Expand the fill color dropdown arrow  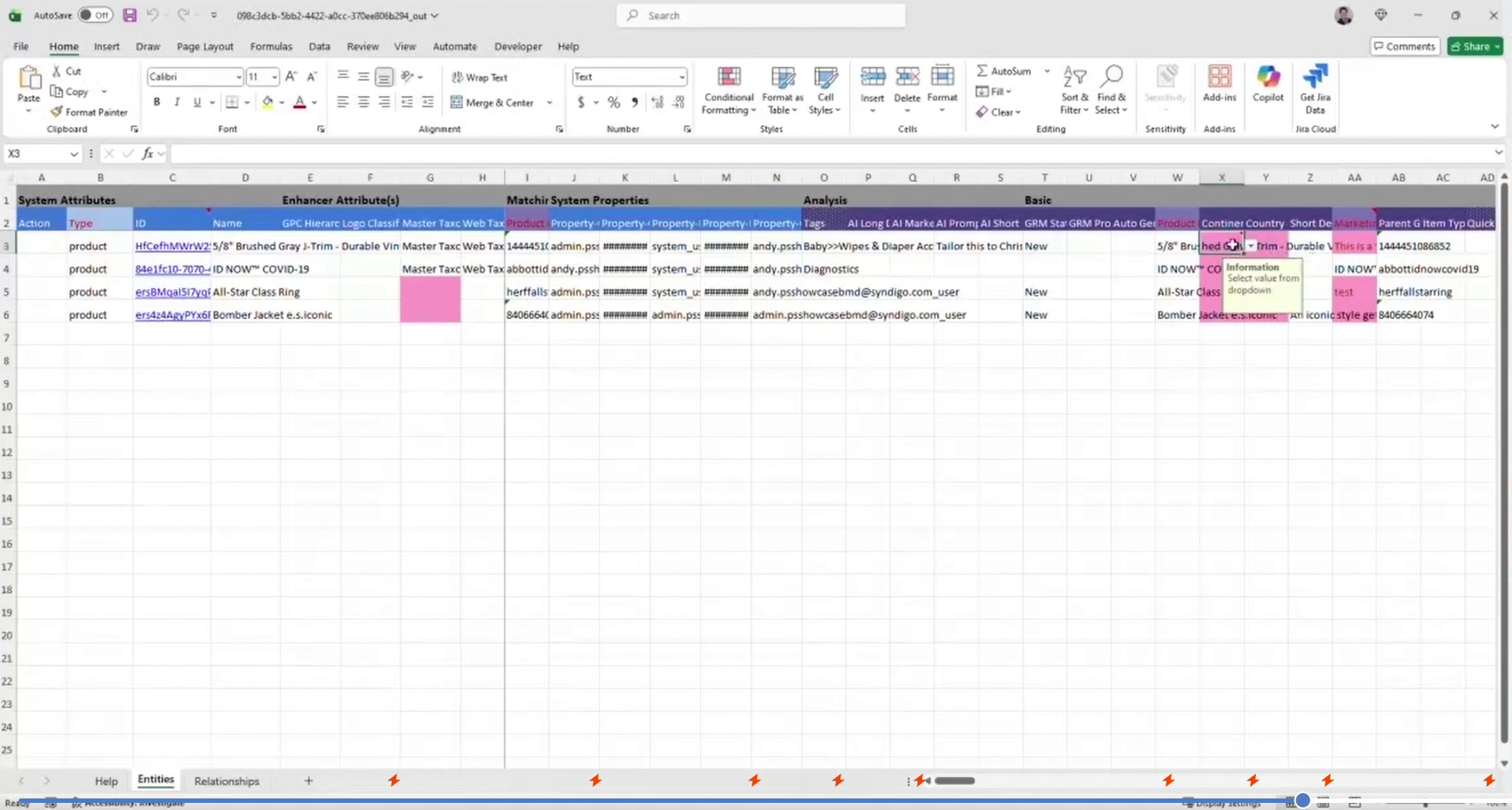283,102
